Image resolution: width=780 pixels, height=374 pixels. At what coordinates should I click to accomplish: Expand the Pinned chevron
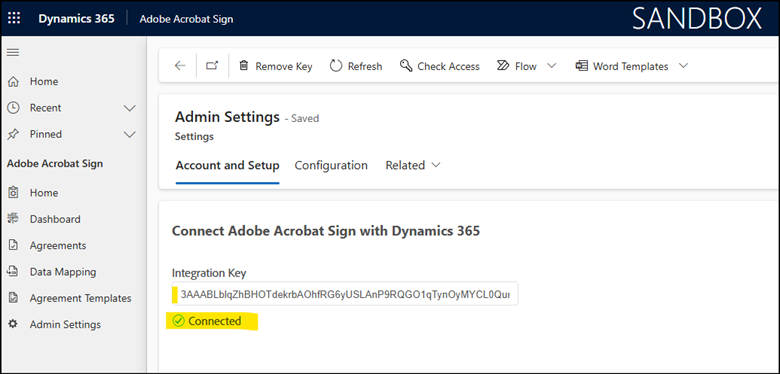pyautogui.click(x=129, y=134)
